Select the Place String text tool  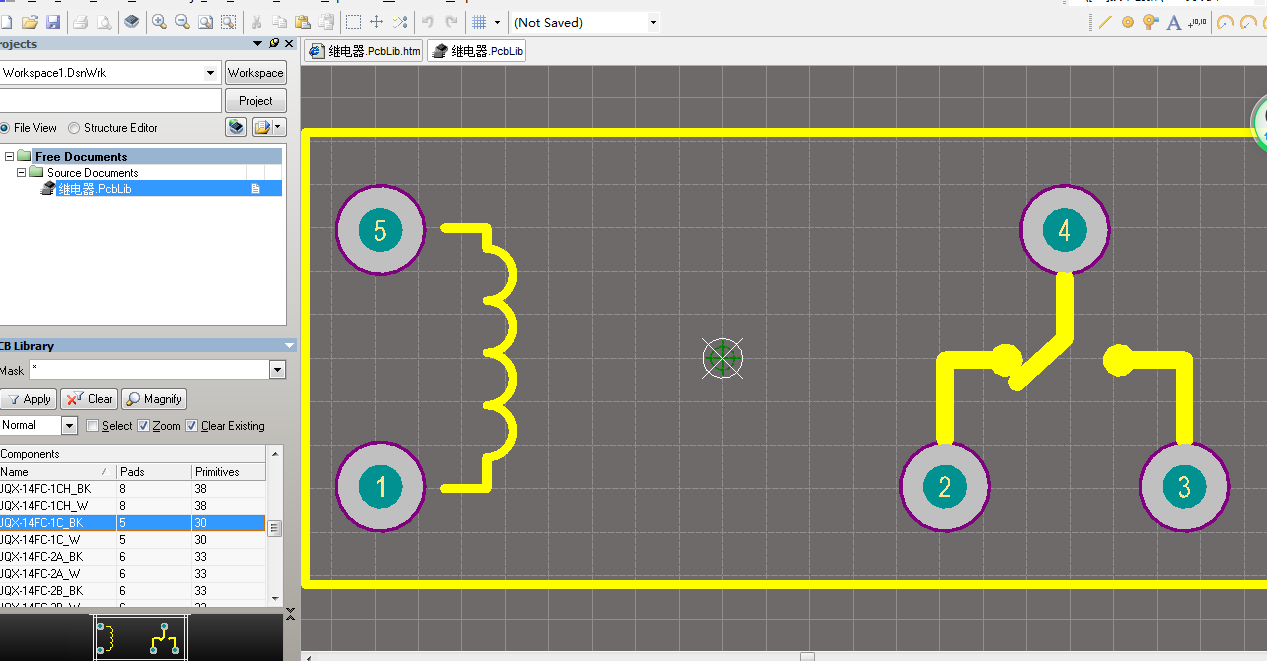point(1174,22)
